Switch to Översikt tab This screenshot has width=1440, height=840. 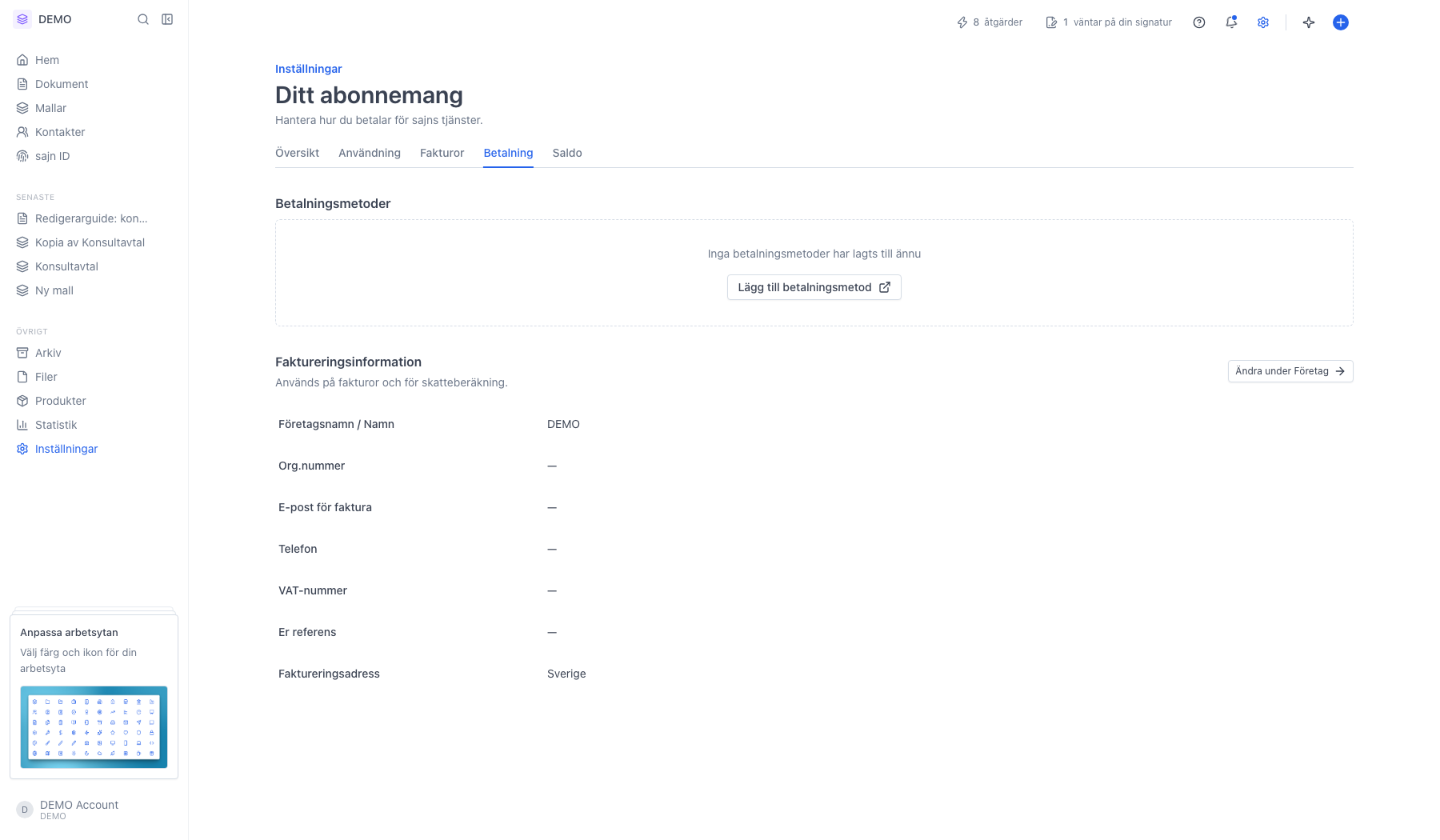297,153
